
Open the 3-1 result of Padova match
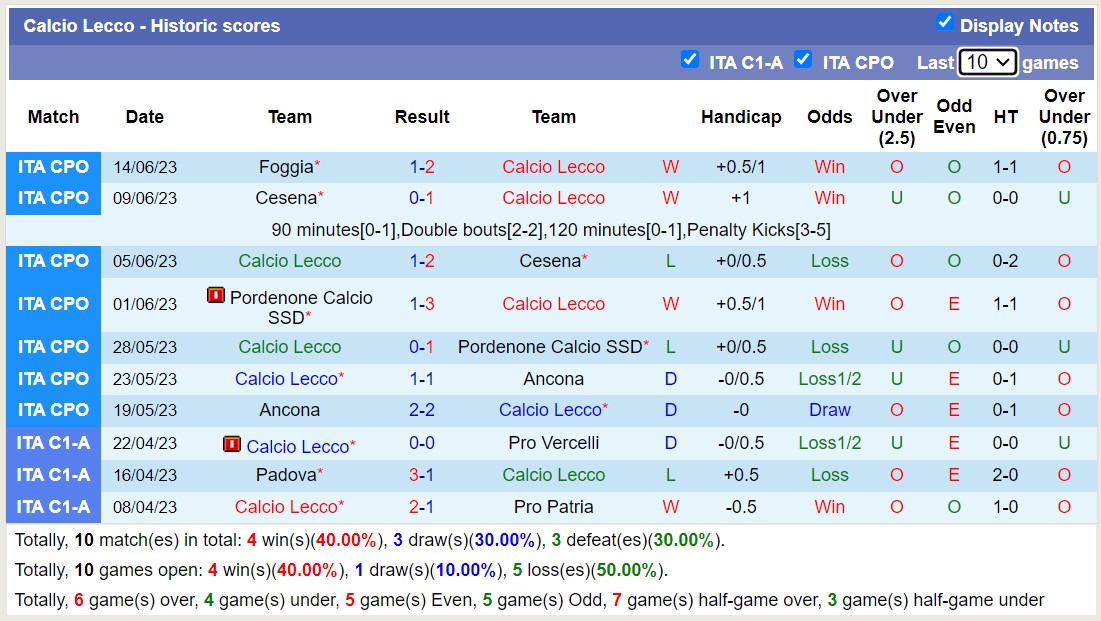point(422,475)
